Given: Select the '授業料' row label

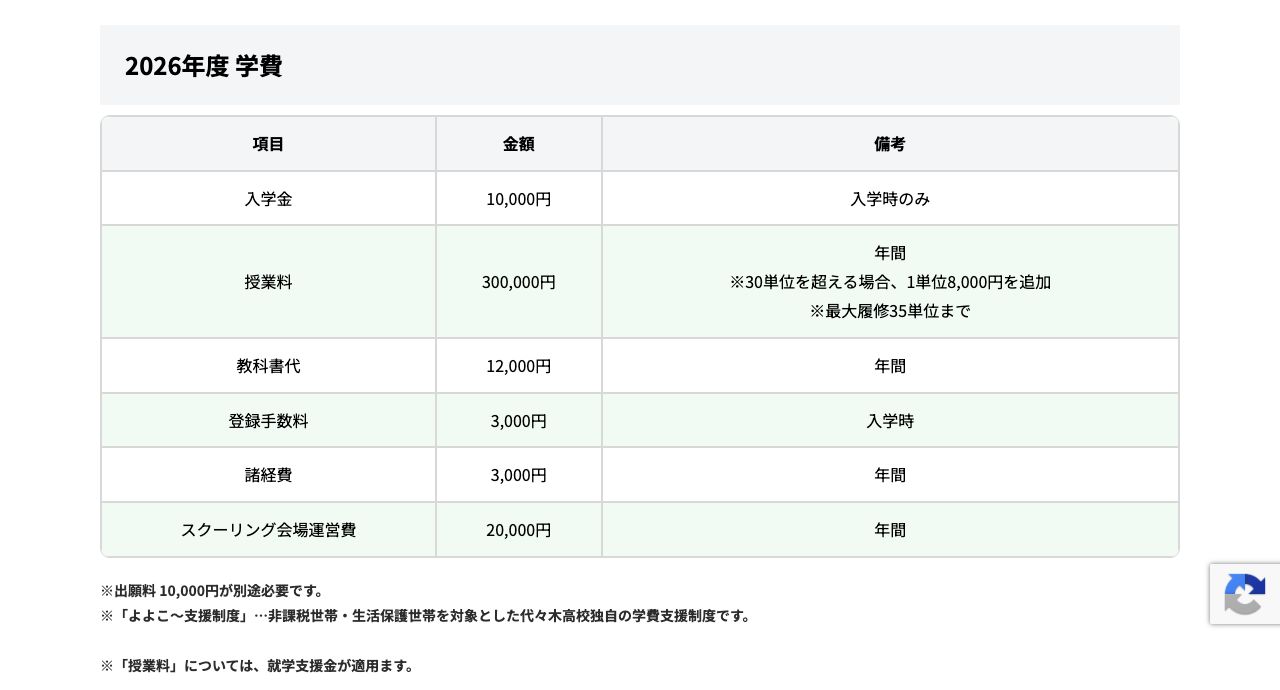Looking at the screenshot, I should click(268, 282).
